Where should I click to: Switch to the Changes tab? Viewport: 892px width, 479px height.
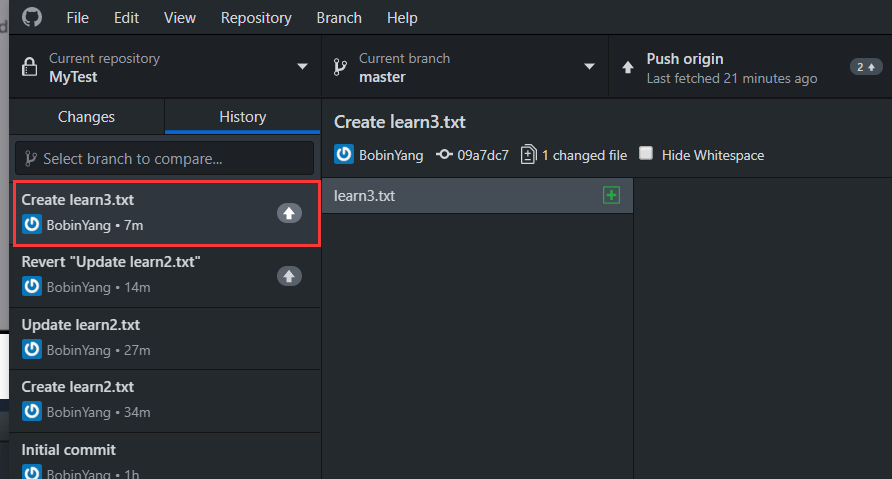pyautogui.click(x=86, y=117)
